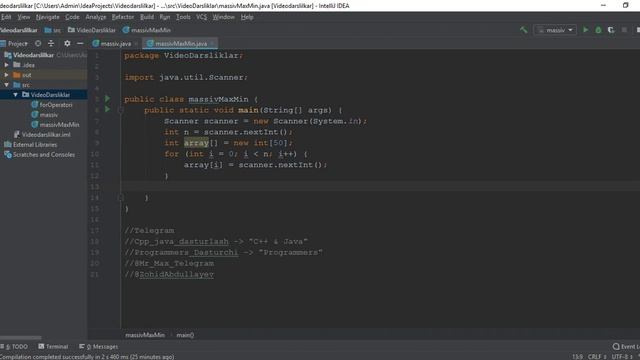Open the Refactor menu
The image size is (640, 360).
click(x=123, y=17)
